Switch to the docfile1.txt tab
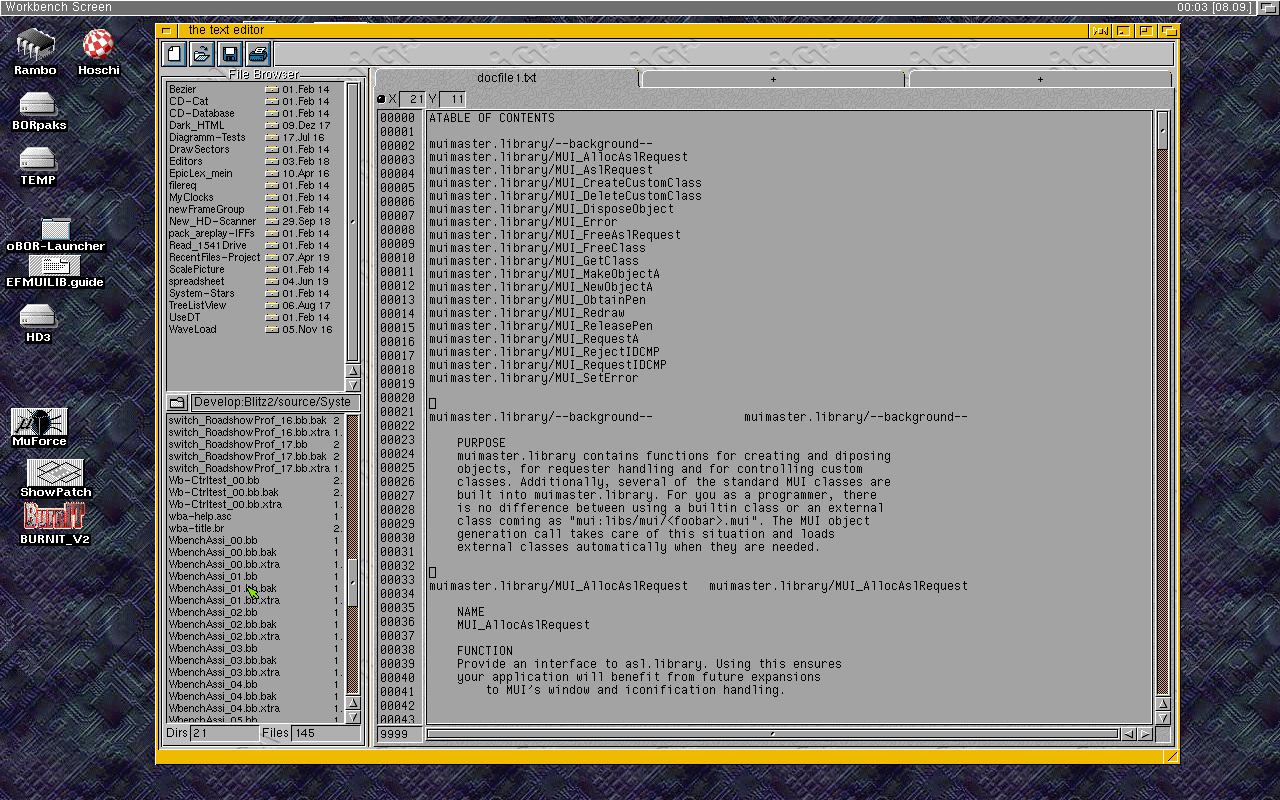Image resolution: width=1280 pixels, height=800 pixels. [506, 78]
